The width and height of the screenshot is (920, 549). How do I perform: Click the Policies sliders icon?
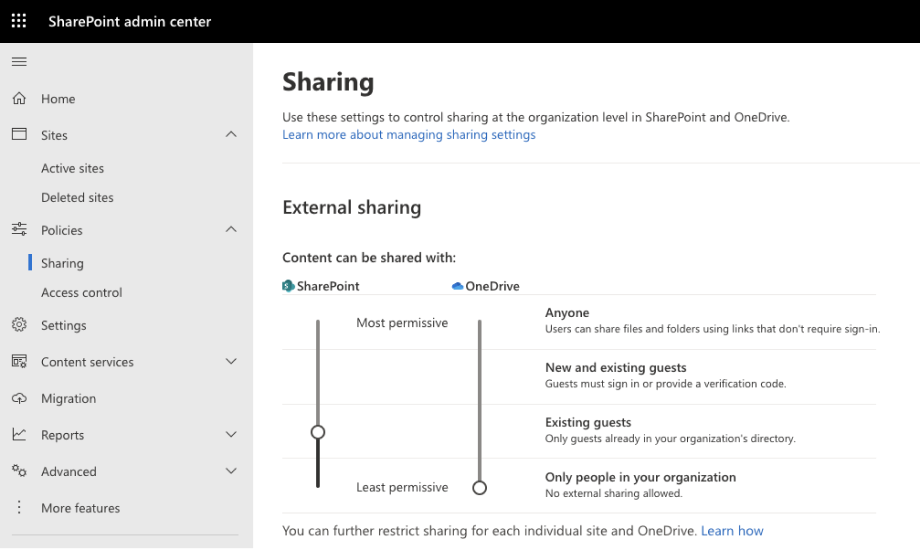tap(19, 230)
